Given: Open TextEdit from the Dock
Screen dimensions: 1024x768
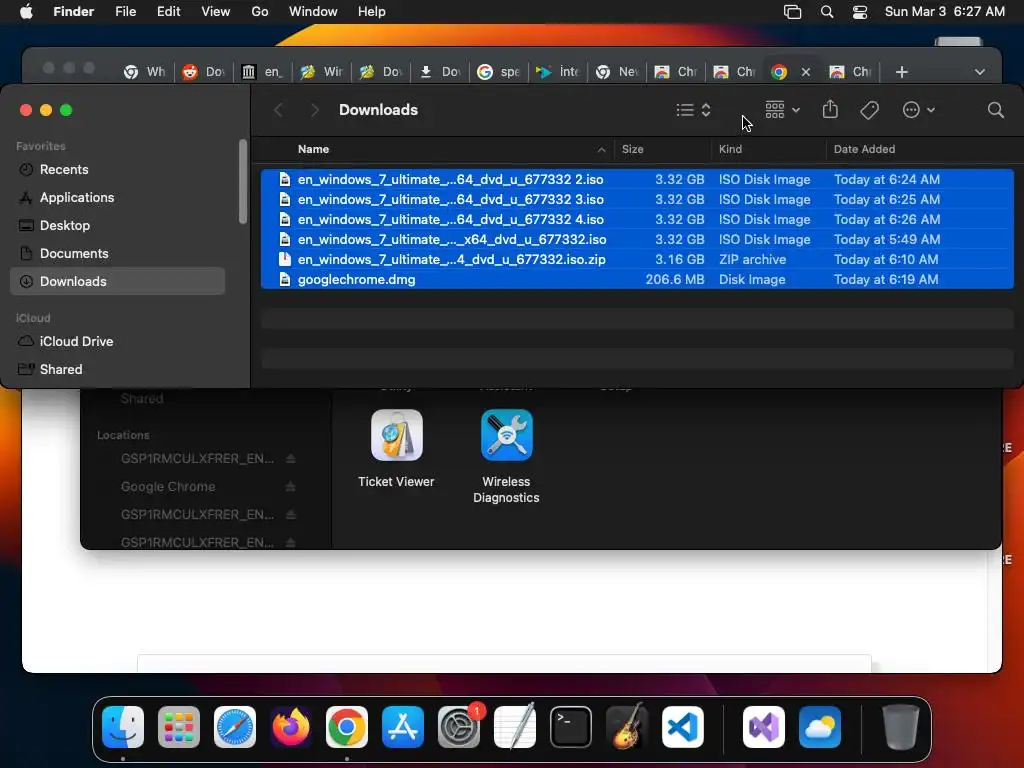Looking at the screenshot, I should click(x=515, y=727).
